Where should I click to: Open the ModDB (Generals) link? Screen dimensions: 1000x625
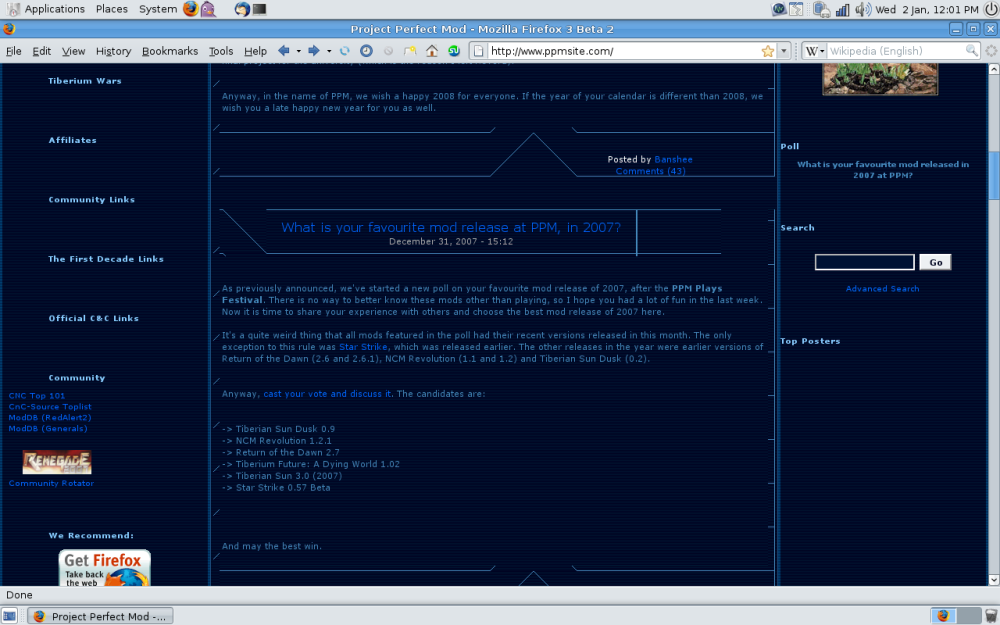(48, 428)
